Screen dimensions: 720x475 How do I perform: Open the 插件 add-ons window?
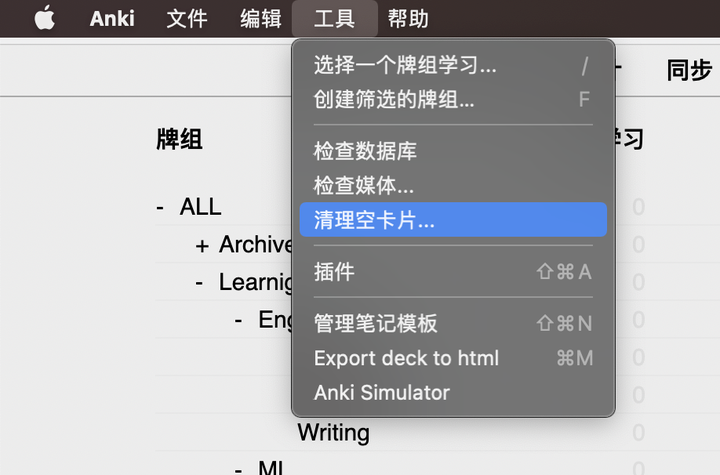[x=334, y=272]
